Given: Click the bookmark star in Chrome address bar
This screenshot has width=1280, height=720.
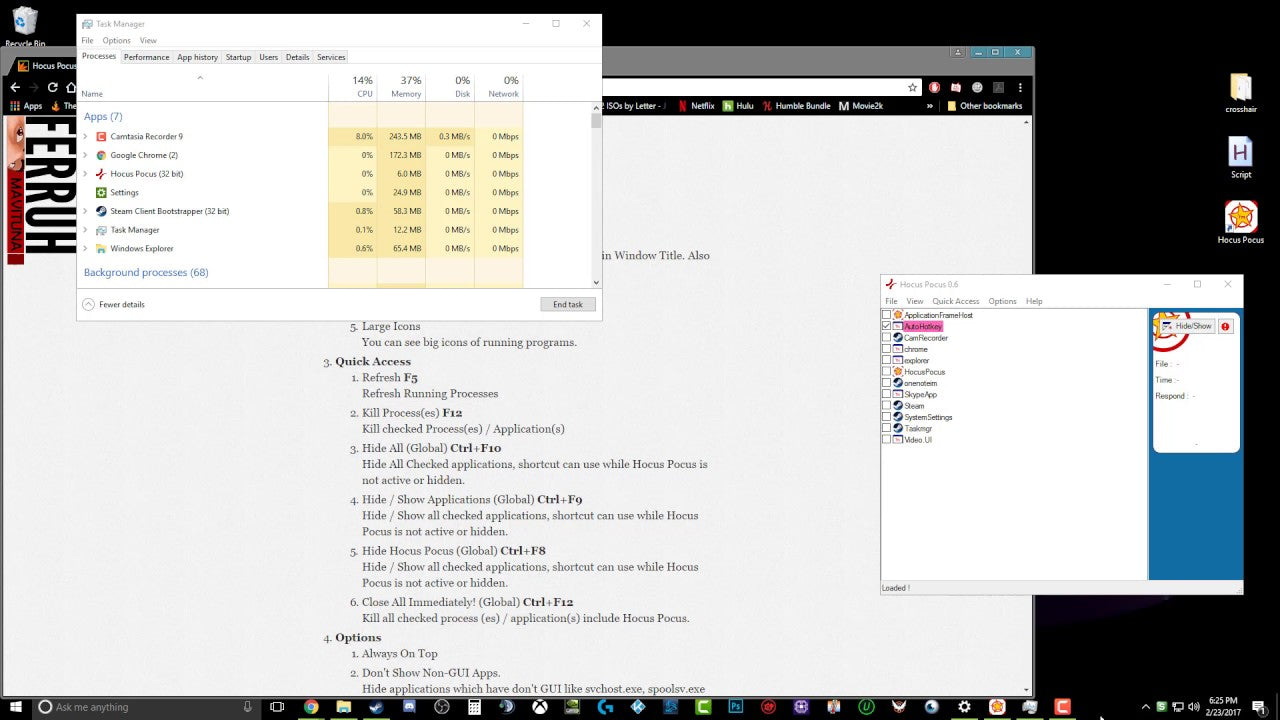Looking at the screenshot, I should 912,87.
